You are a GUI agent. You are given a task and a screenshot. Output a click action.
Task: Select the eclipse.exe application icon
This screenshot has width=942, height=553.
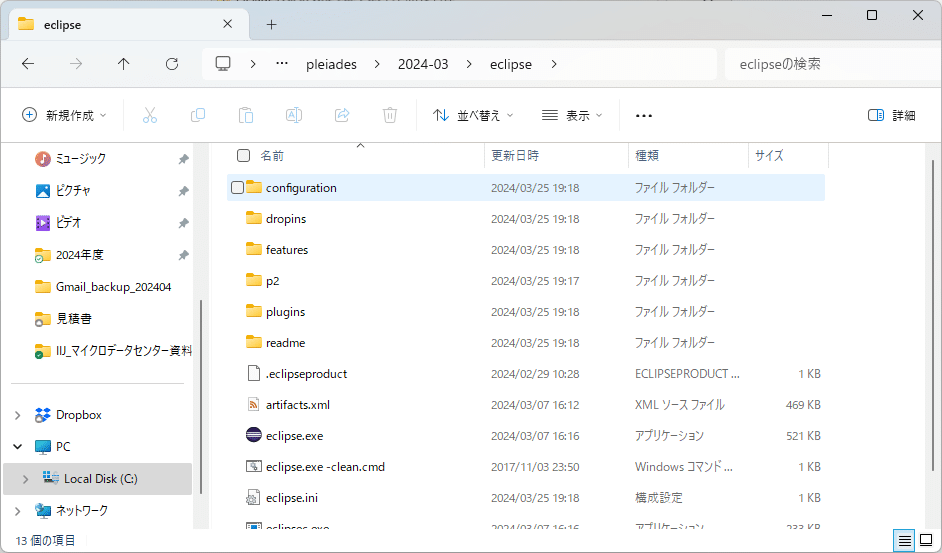(254, 435)
